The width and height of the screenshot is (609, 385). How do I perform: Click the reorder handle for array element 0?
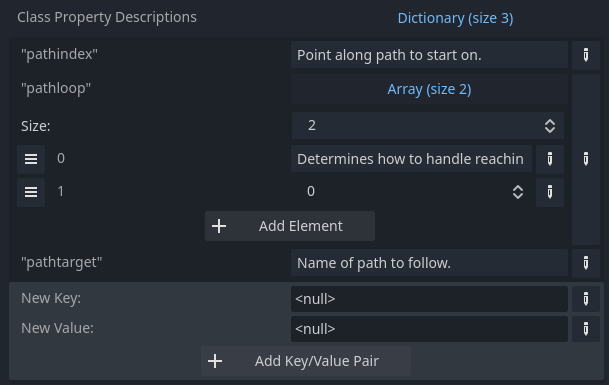[31, 159]
